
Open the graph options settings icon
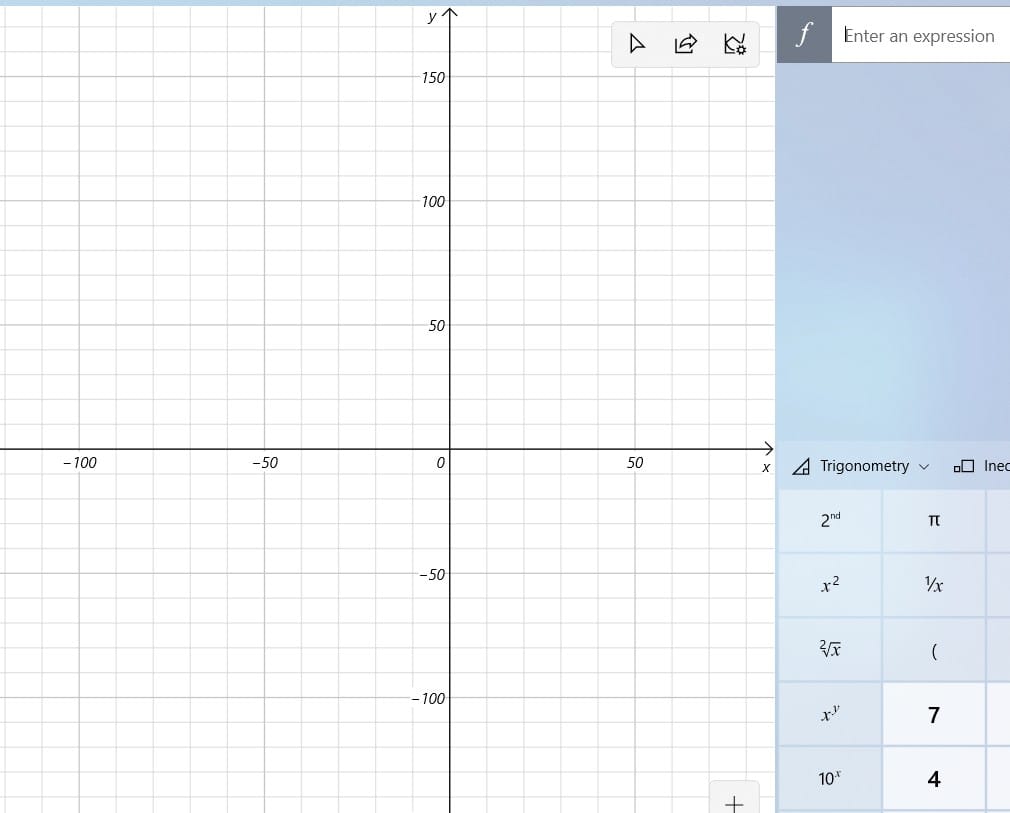coord(735,44)
